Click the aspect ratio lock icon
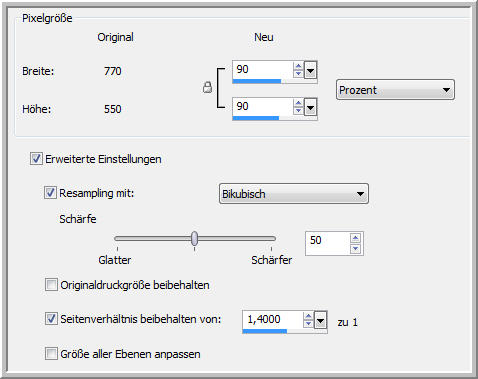 207,88
